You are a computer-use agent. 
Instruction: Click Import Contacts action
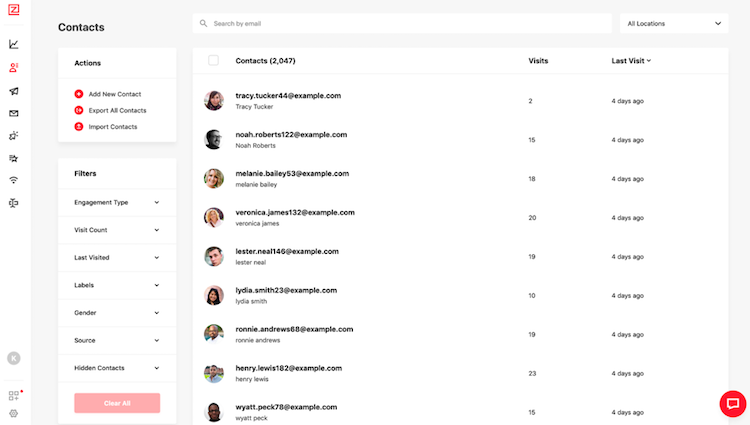click(112, 127)
